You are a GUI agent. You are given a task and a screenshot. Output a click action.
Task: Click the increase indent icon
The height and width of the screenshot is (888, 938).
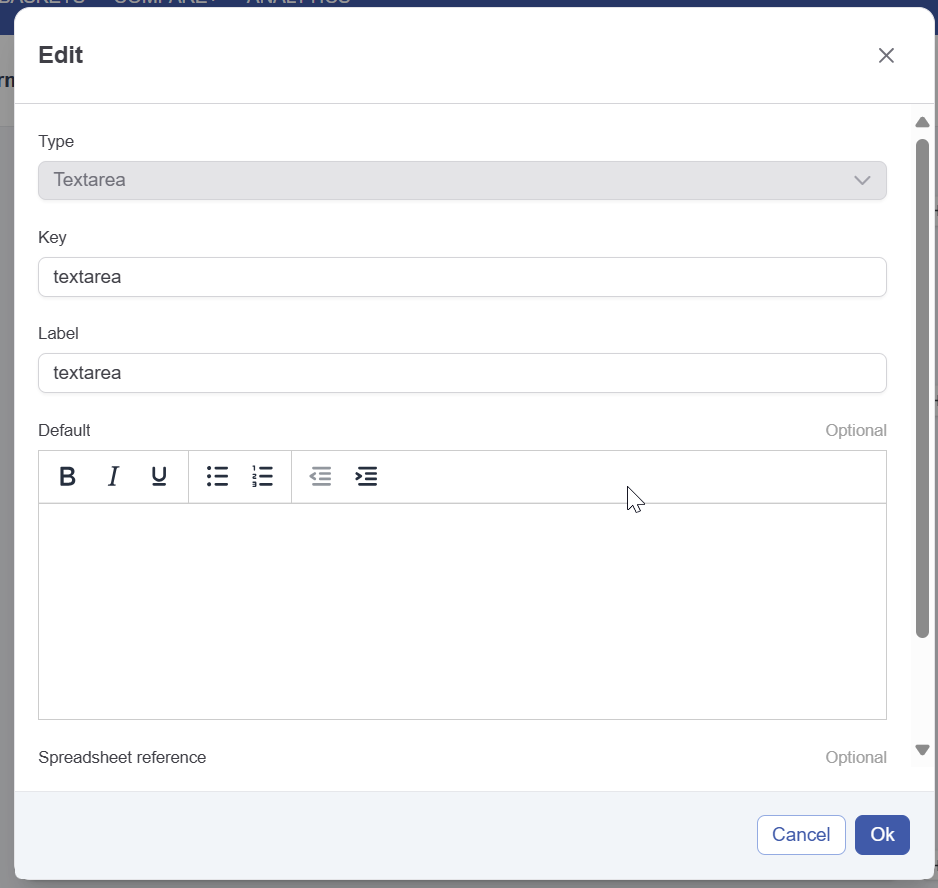click(x=367, y=477)
